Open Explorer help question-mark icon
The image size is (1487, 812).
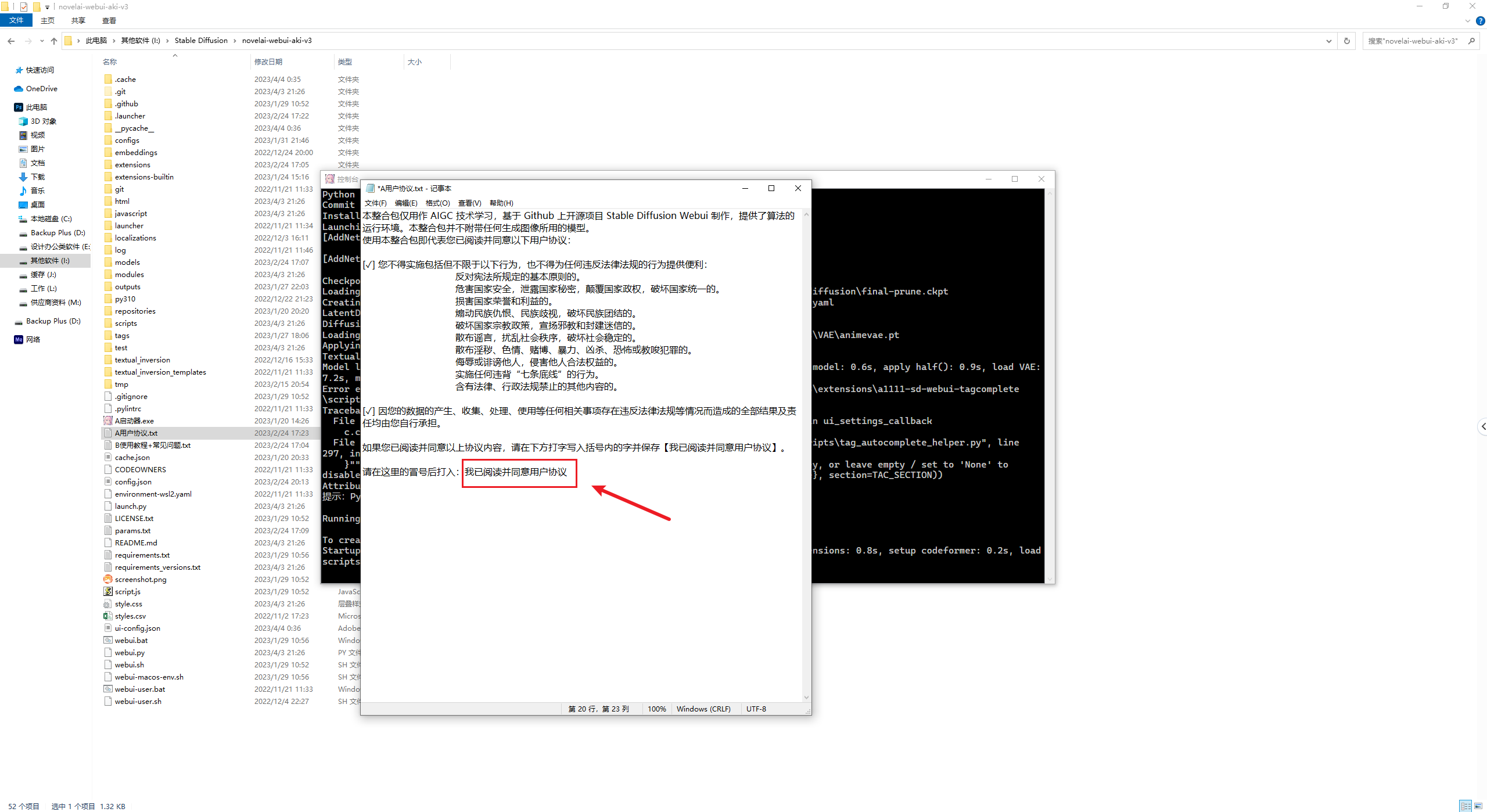[x=1480, y=21]
